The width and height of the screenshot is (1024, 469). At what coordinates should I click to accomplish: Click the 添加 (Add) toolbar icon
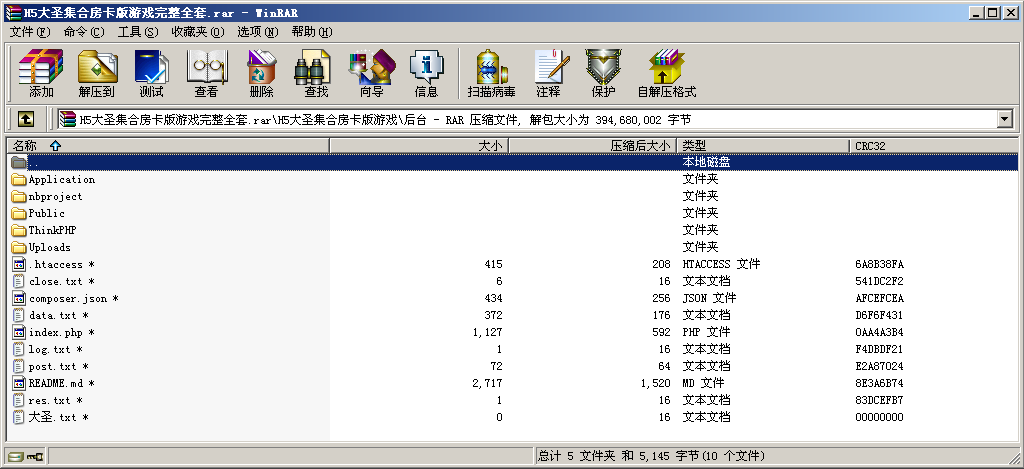pos(41,73)
